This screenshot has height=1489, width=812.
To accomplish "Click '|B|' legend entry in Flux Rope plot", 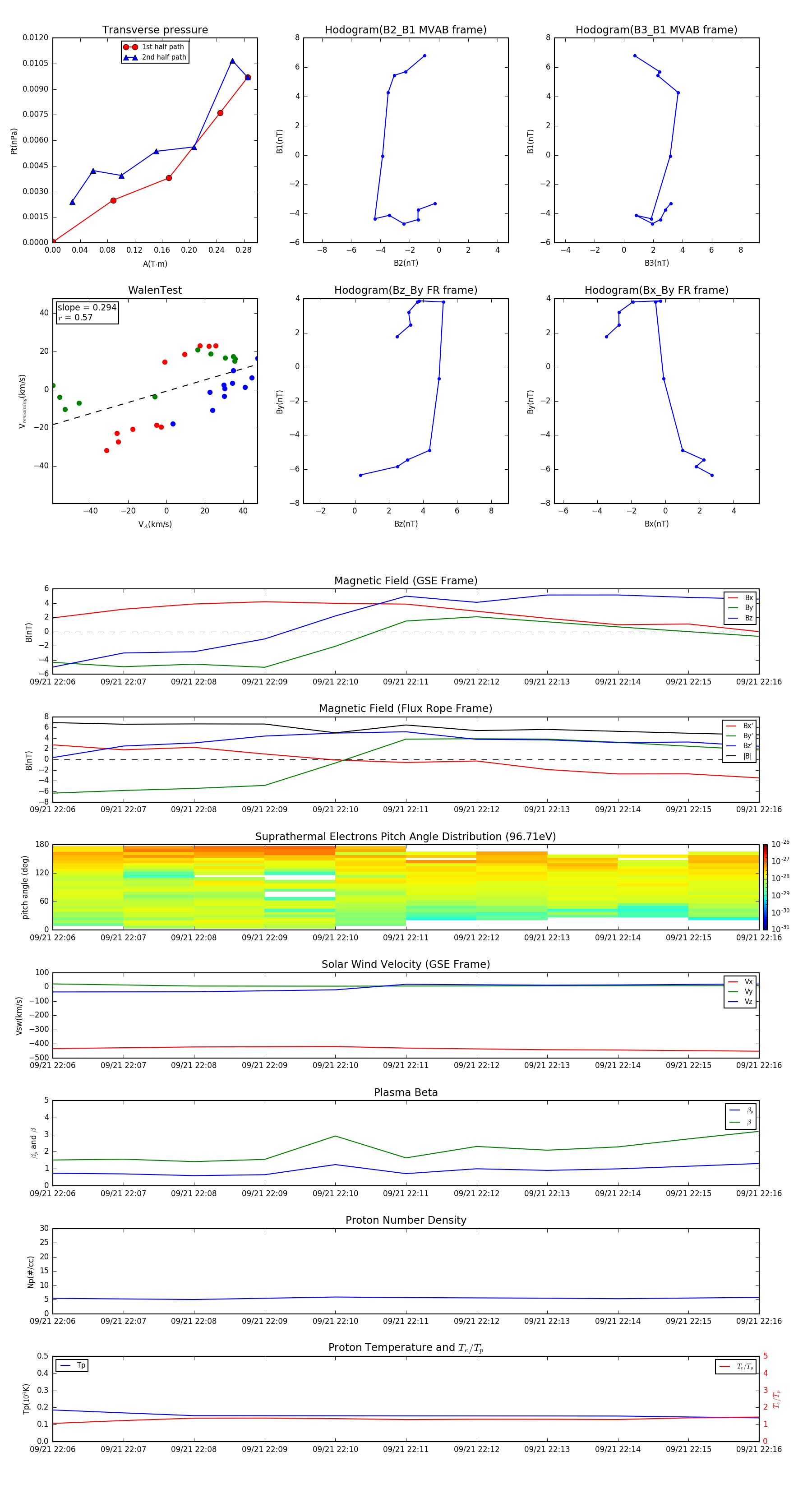I will (739, 756).
